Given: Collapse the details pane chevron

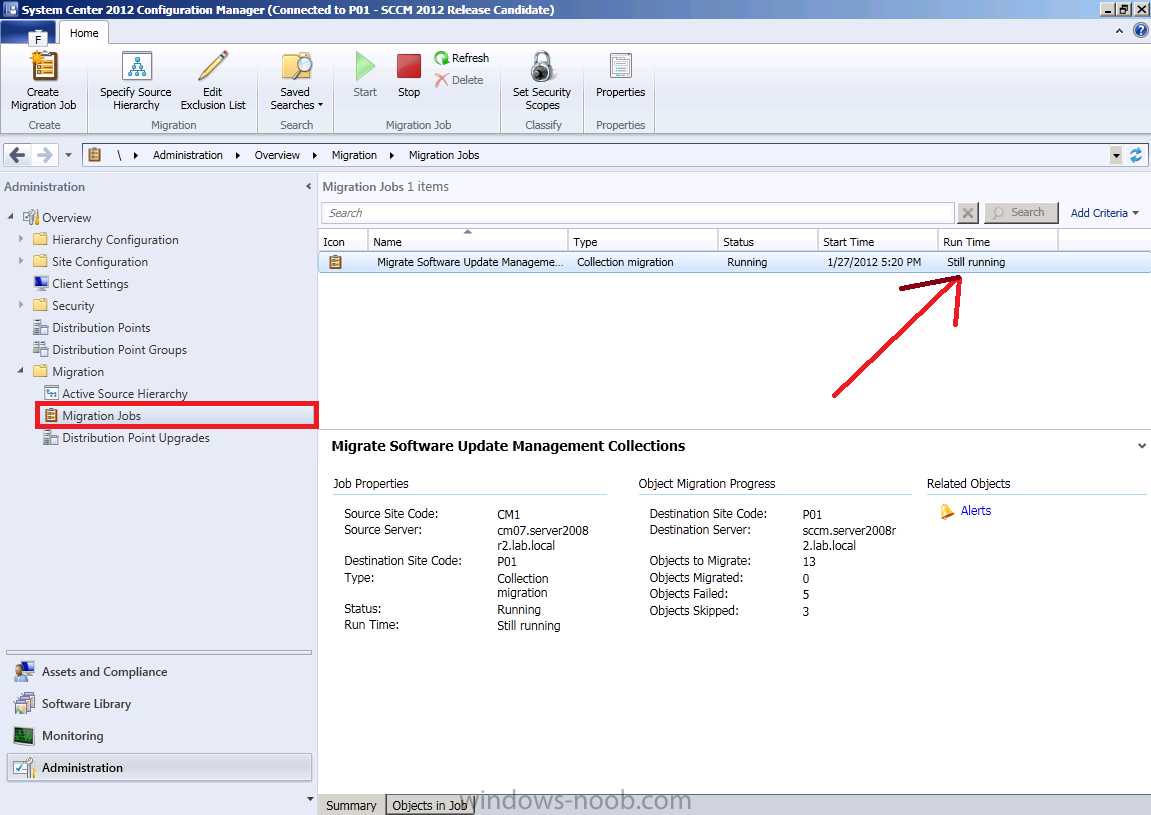Looking at the screenshot, I should 1141,446.
